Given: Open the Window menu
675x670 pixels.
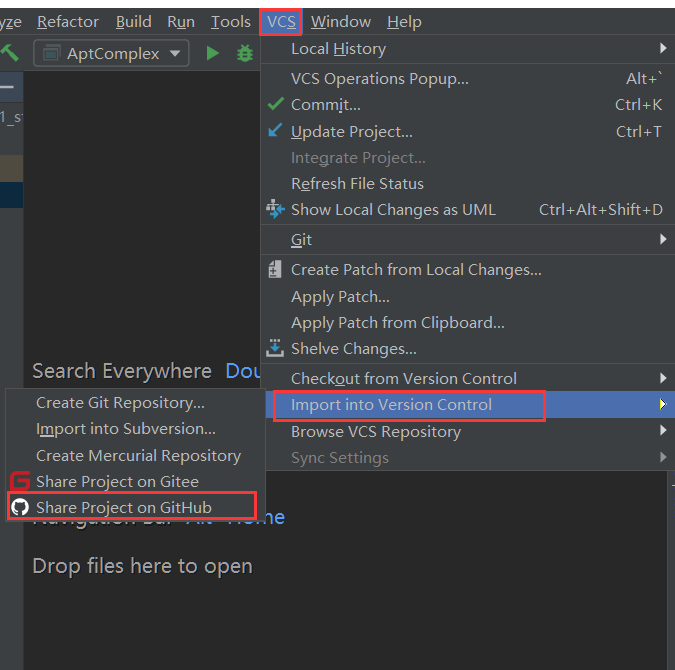Looking at the screenshot, I should point(341,22).
